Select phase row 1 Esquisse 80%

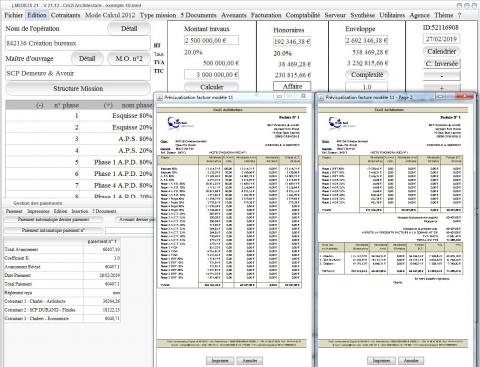tap(79, 116)
